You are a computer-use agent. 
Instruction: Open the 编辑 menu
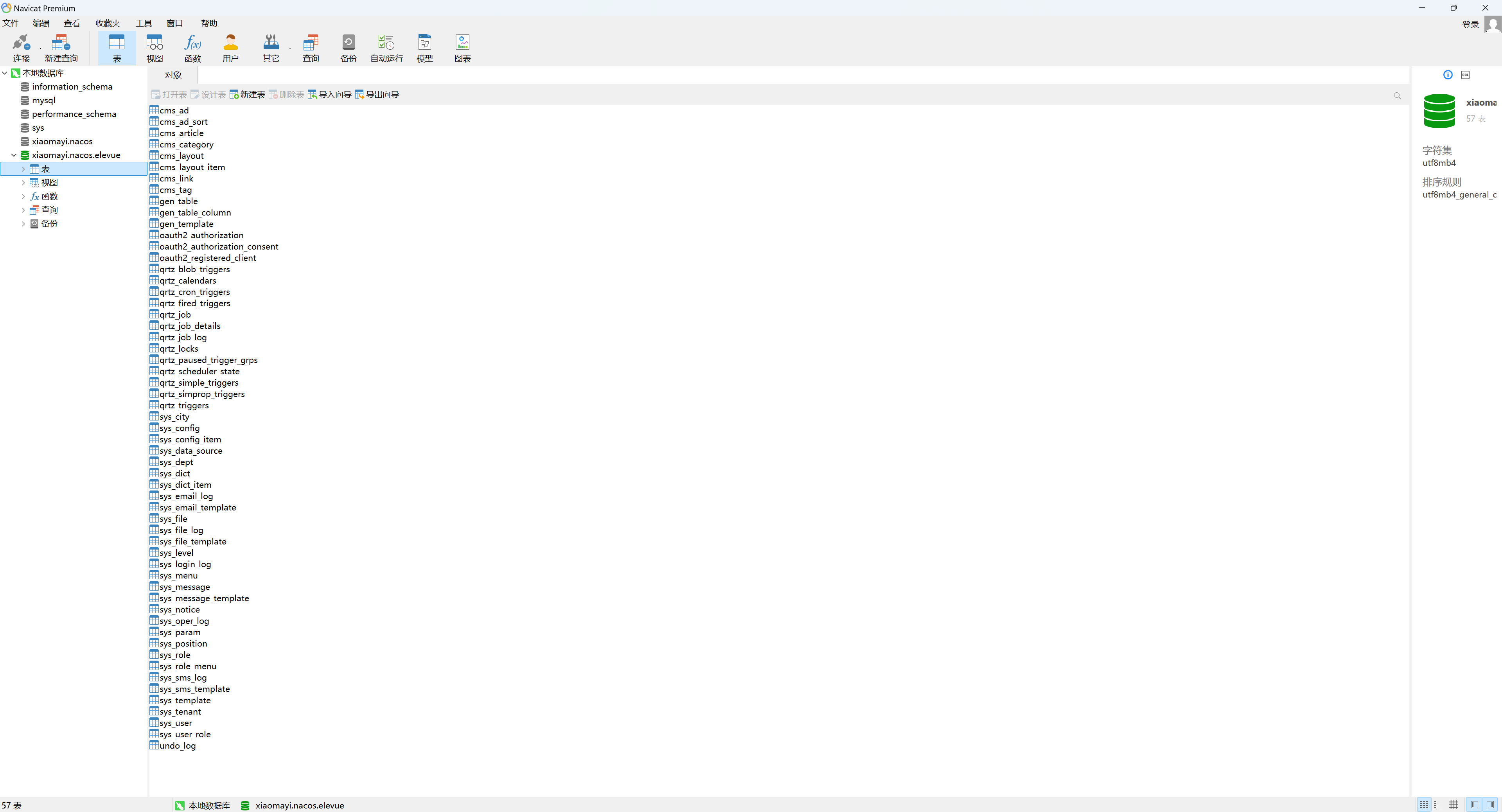[x=41, y=23]
